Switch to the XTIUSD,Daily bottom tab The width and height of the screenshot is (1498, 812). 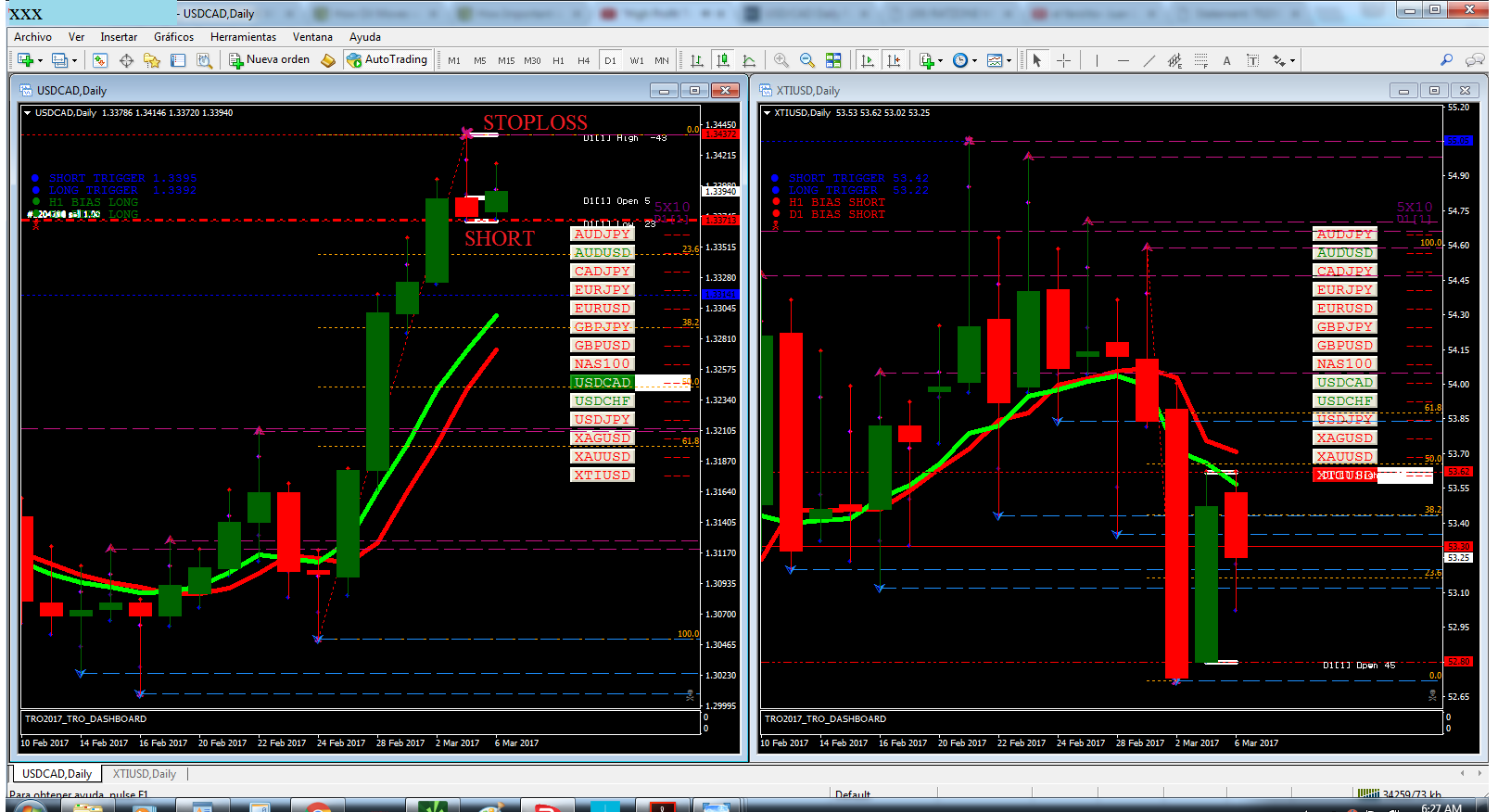[x=145, y=774]
